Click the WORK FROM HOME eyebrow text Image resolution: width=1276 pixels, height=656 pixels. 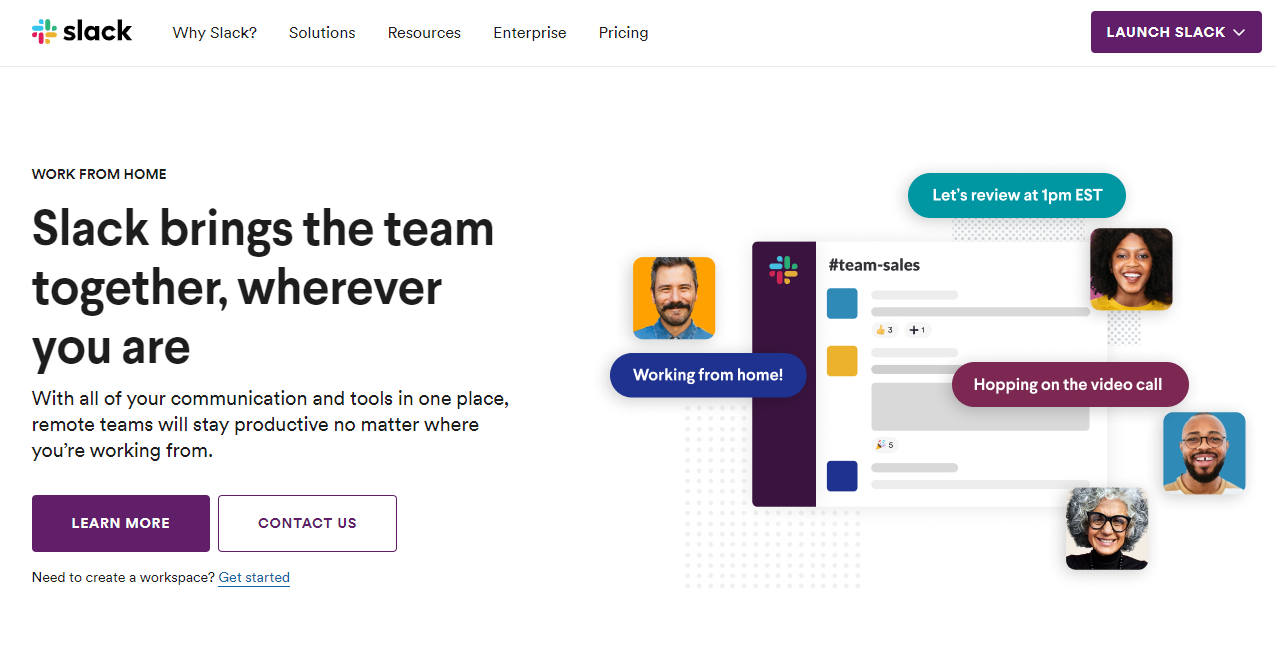(x=99, y=174)
